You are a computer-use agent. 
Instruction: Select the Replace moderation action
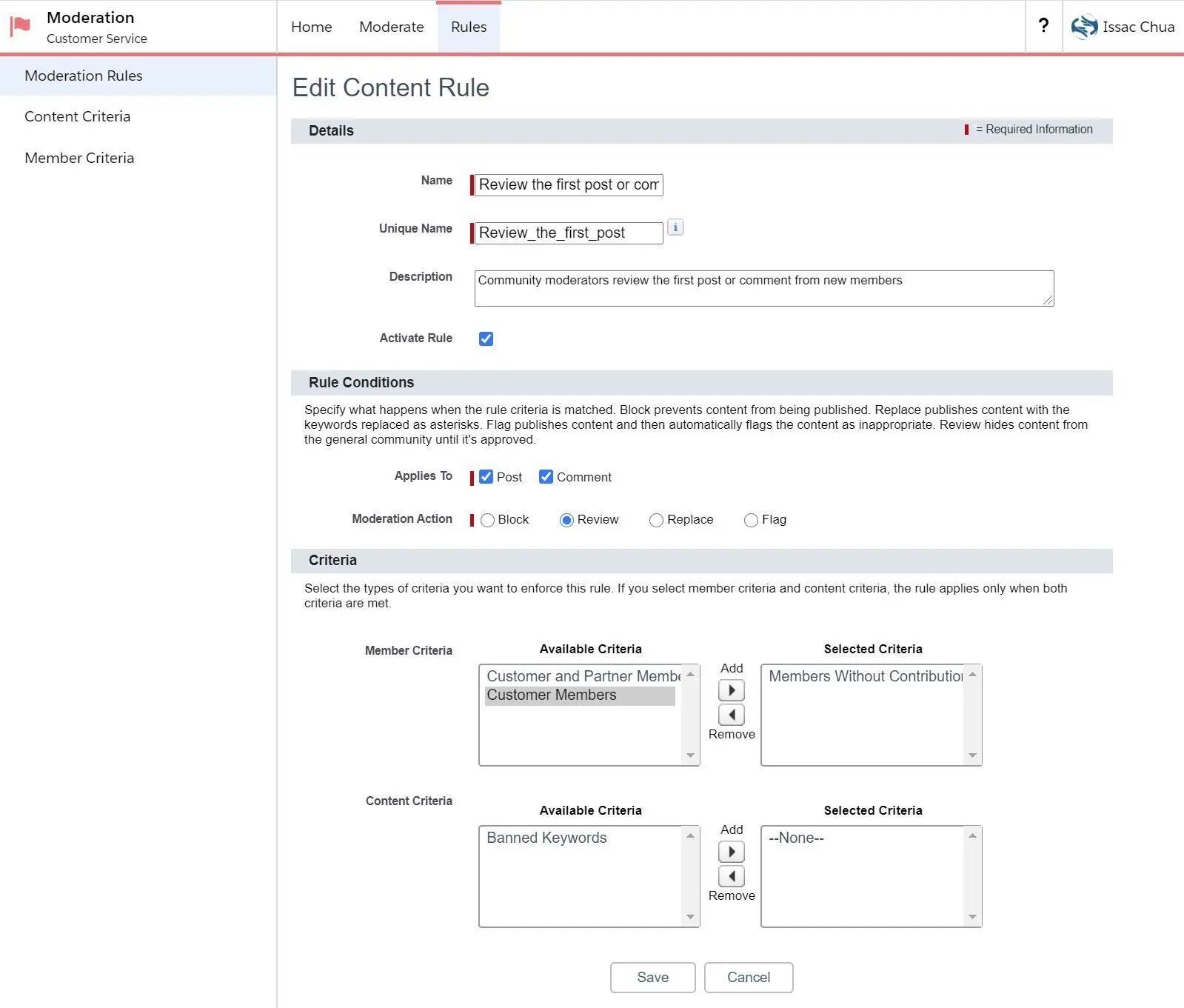pyautogui.click(x=656, y=520)
